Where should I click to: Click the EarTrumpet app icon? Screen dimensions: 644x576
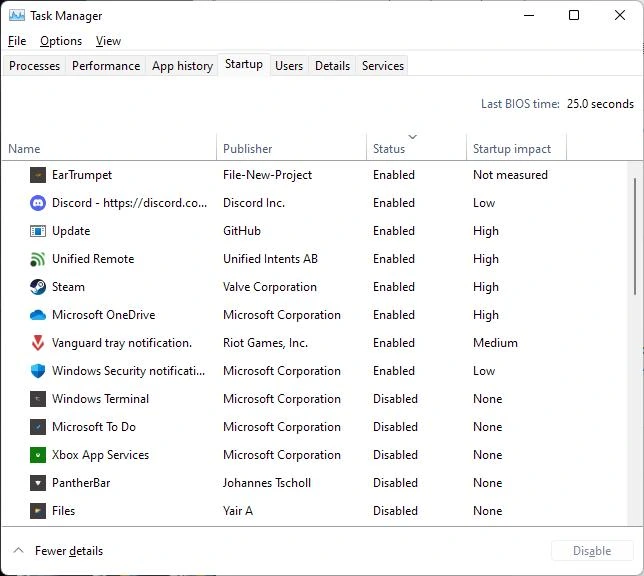click(38, 175)
